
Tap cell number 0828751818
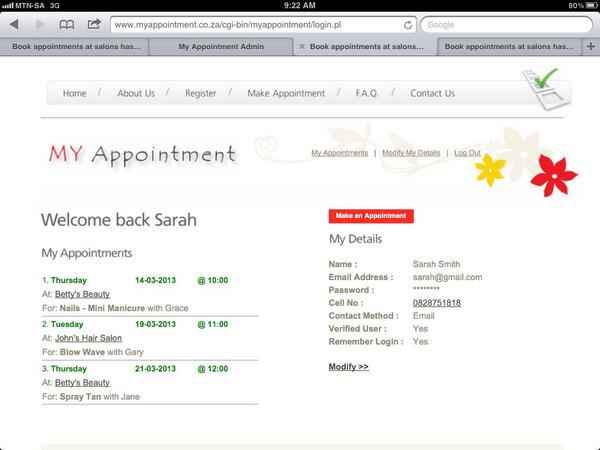point(437,303)
